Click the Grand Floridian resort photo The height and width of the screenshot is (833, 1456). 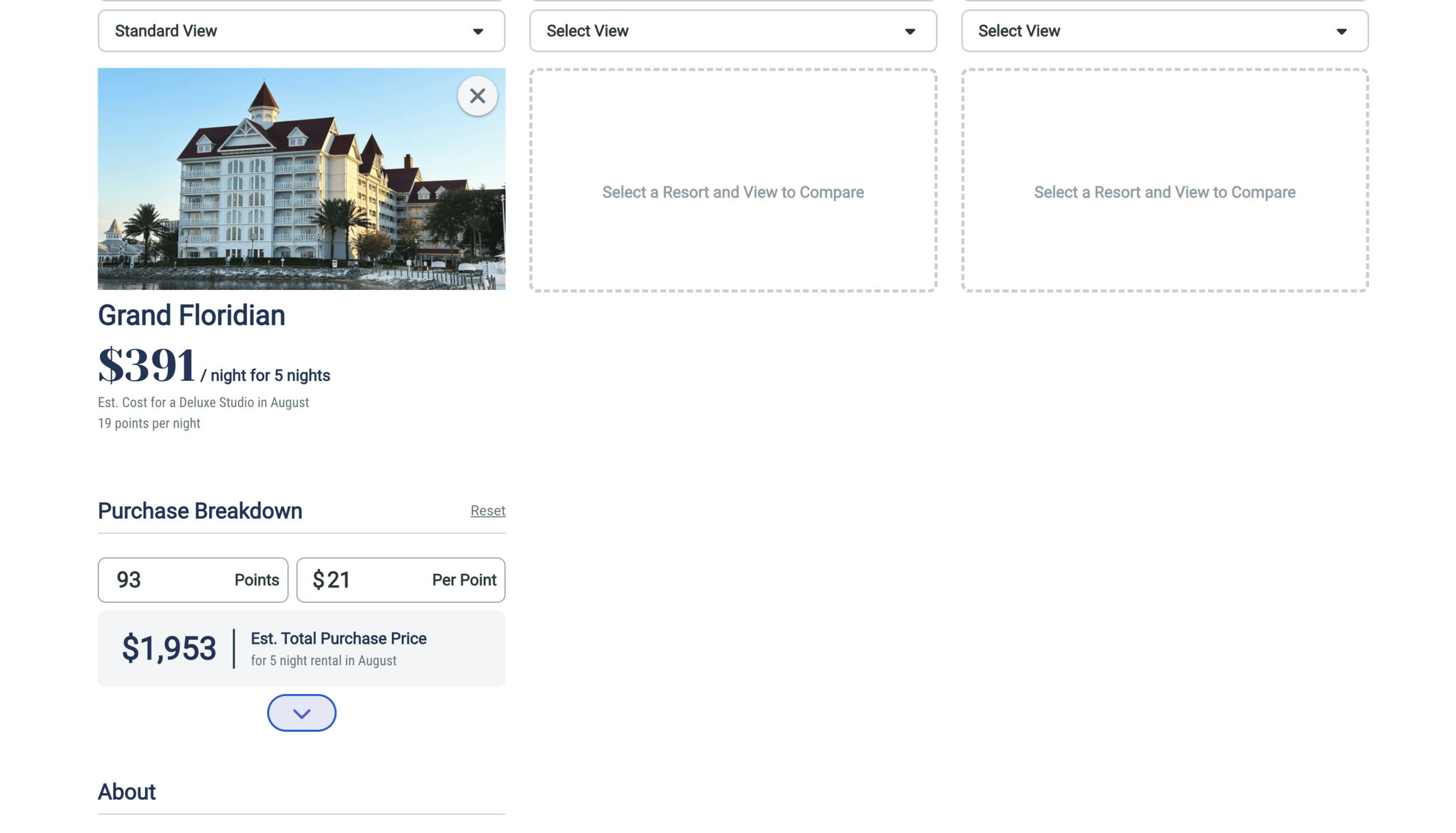[x=278, y=185]
